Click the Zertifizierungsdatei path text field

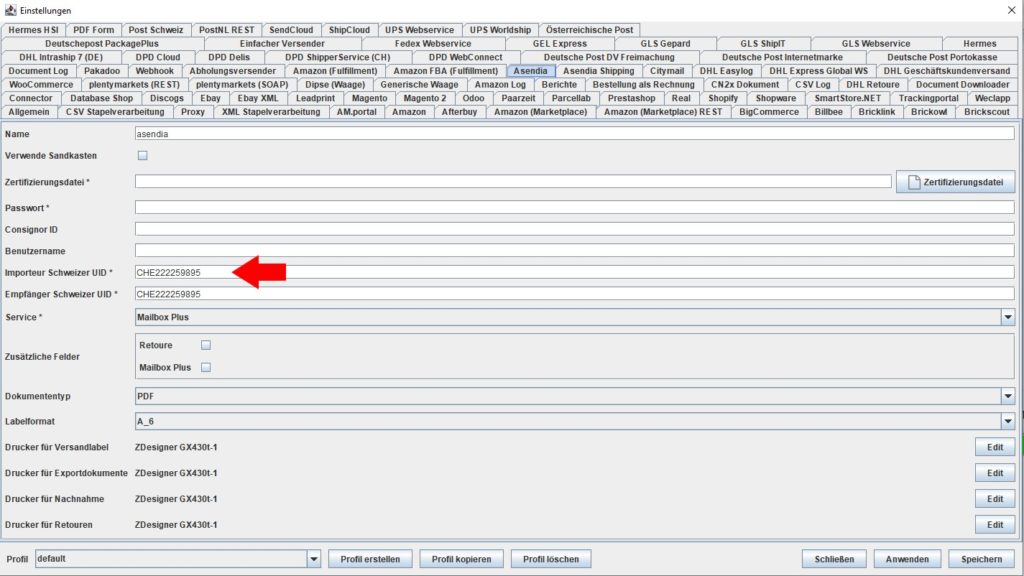(x=513, y=182)
